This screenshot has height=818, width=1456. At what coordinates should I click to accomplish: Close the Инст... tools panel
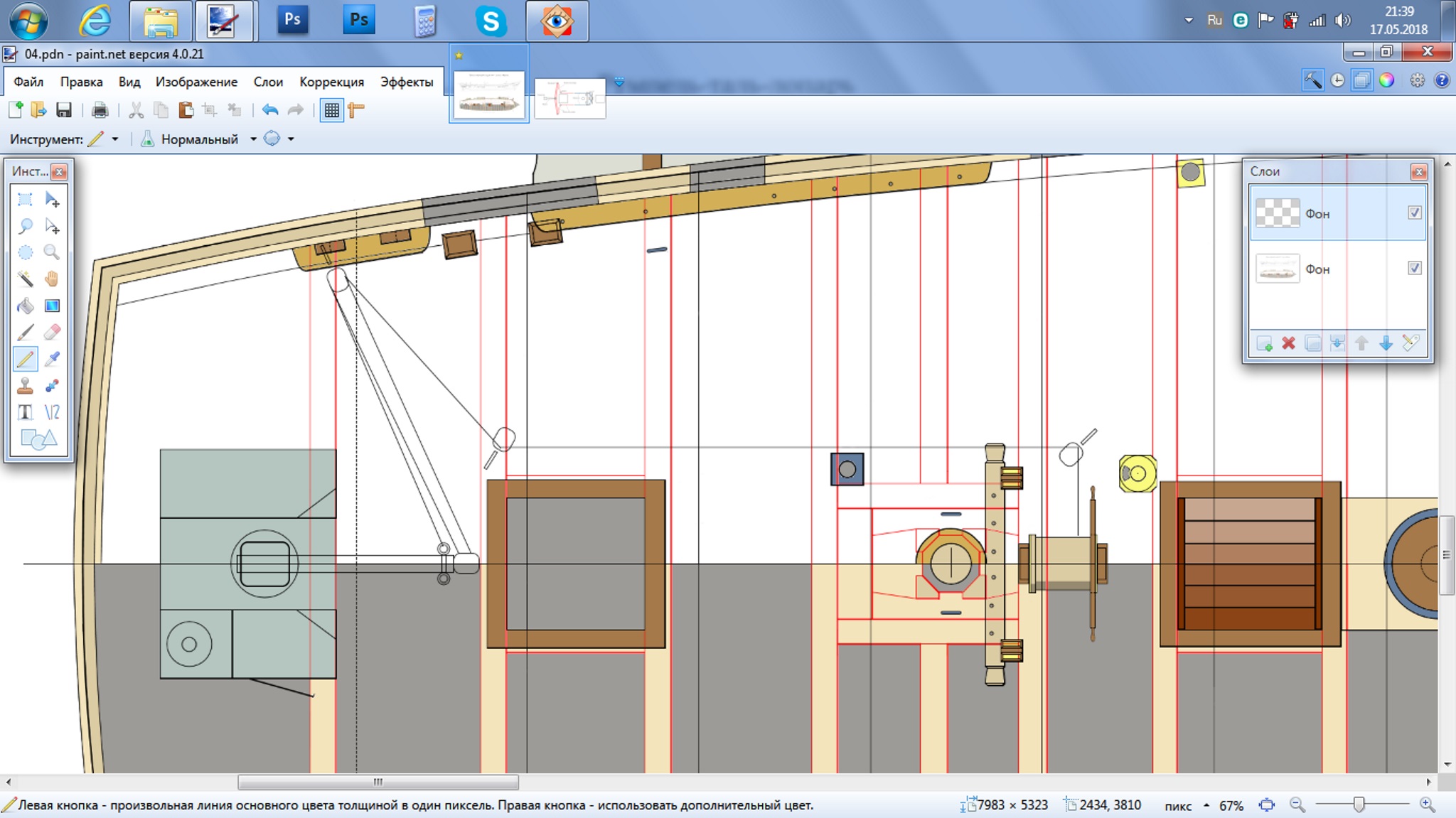tap(60, 171)
